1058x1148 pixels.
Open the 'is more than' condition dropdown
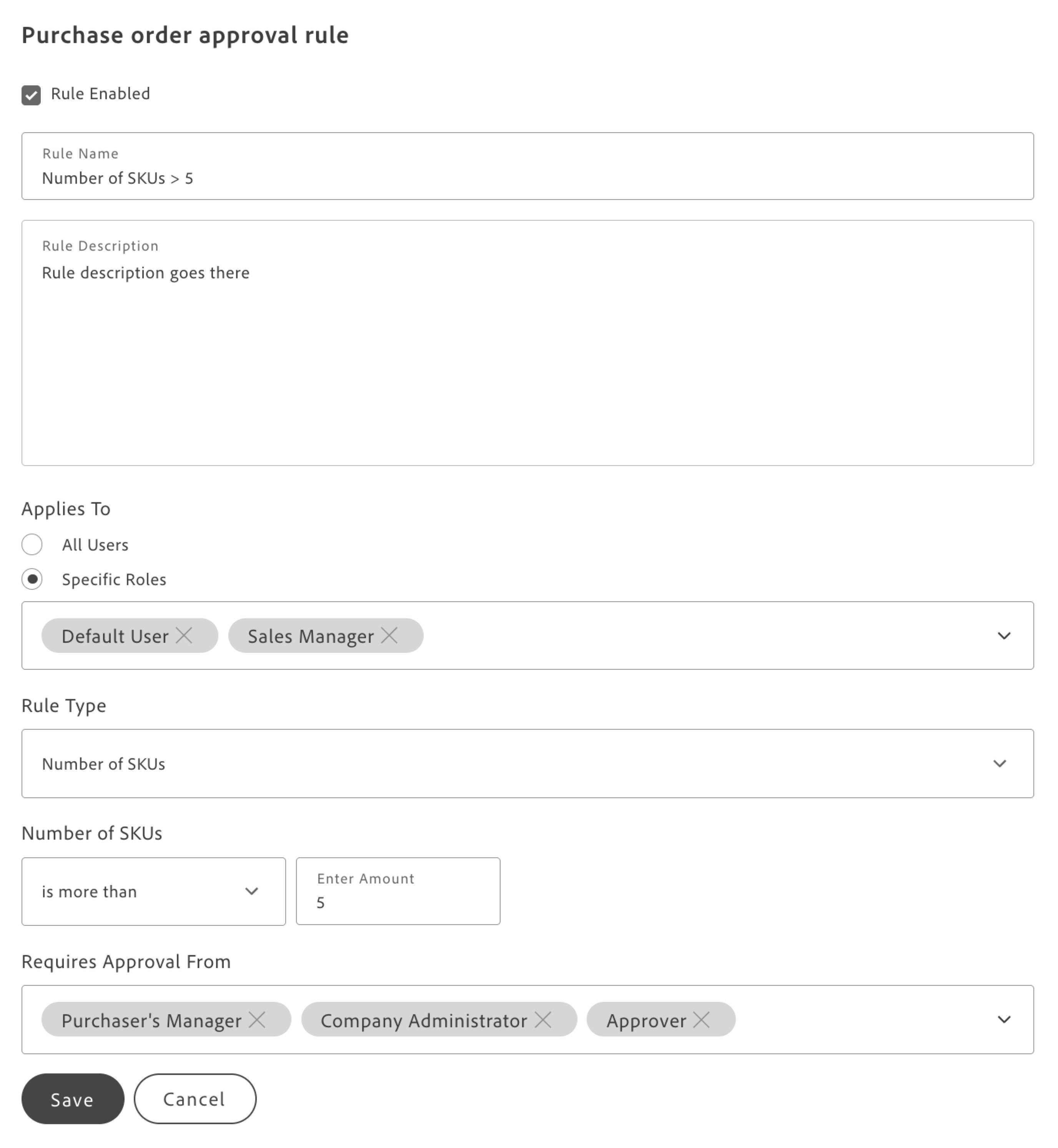click(x=252, y=891)
